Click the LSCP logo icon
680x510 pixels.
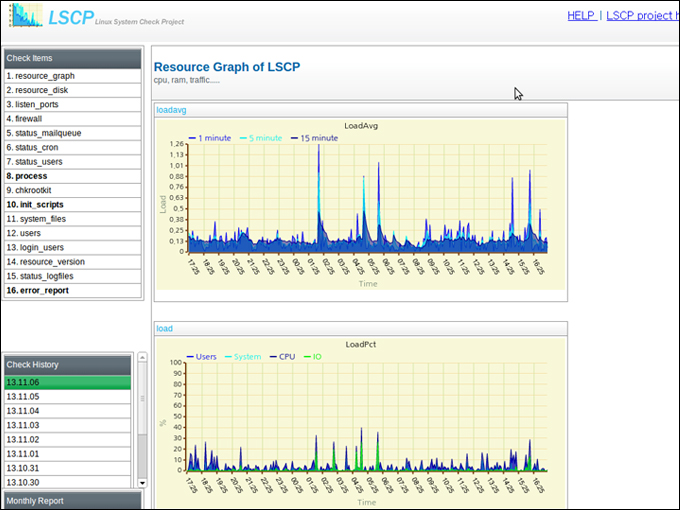coord(27,16)
